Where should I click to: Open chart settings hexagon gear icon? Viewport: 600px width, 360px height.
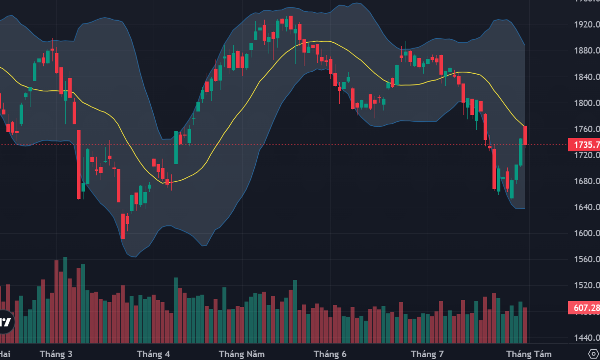[593, 353]
